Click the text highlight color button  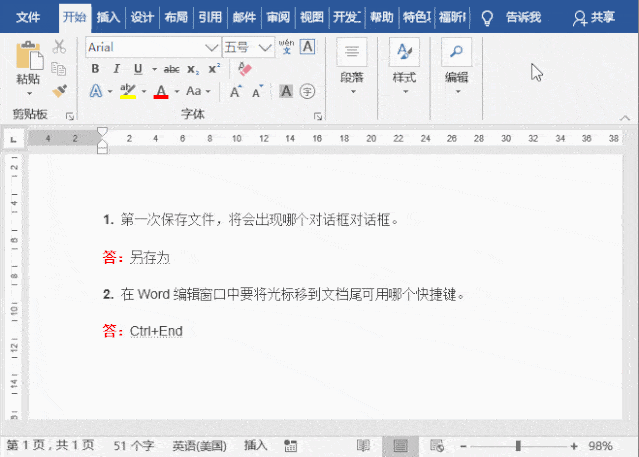click(x=127, y=91)
